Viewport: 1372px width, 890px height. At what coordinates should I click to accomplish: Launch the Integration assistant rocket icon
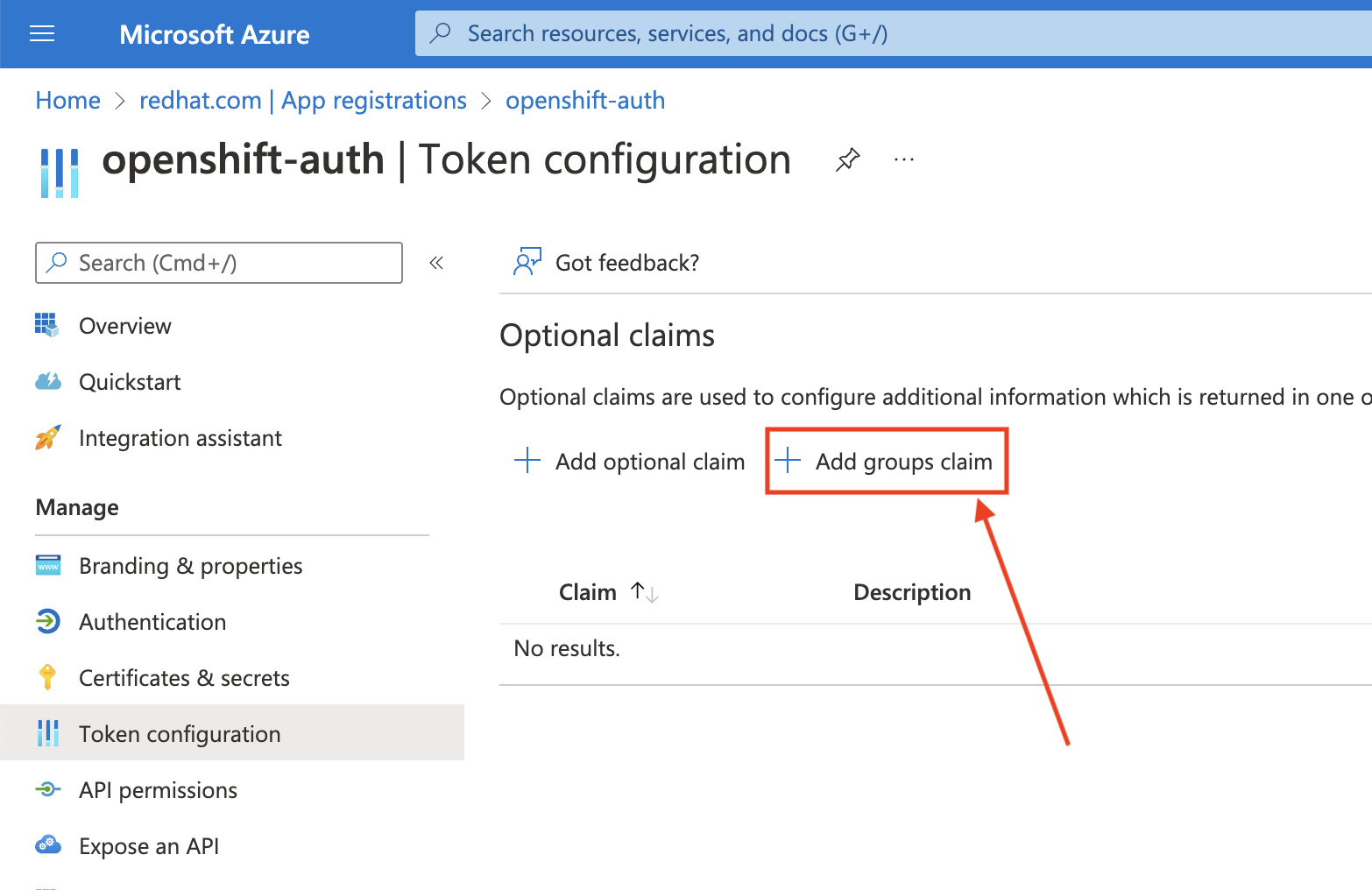click(x=48, y=438)
